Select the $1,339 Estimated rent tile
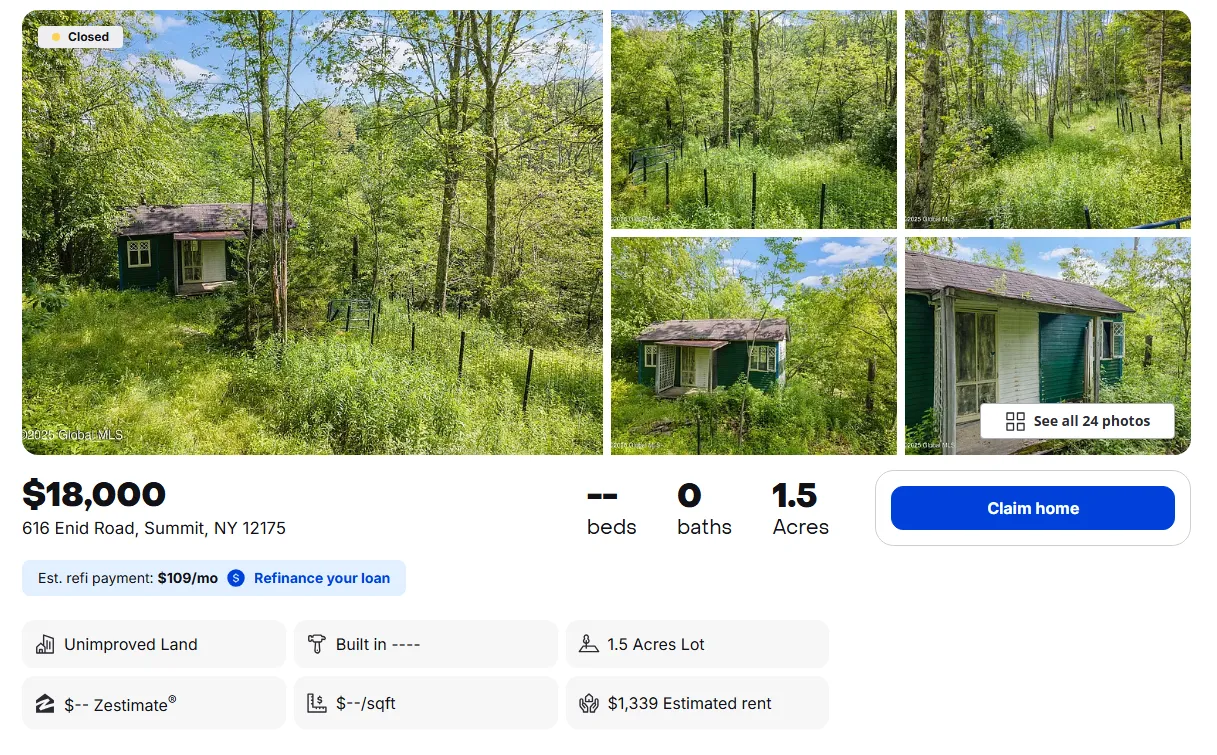Viewport: 1217px width, 755px height. (697, 703)
